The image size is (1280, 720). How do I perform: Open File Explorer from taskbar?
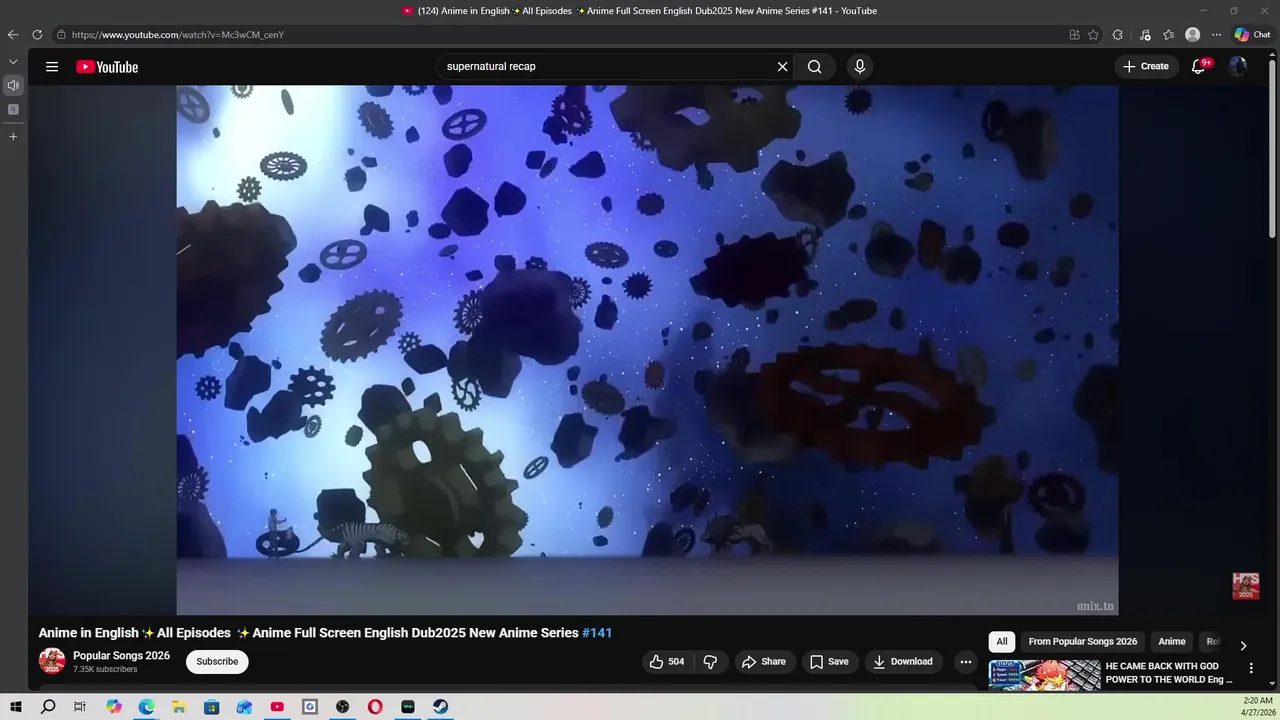pyautogui.click(x=179, y=707)
